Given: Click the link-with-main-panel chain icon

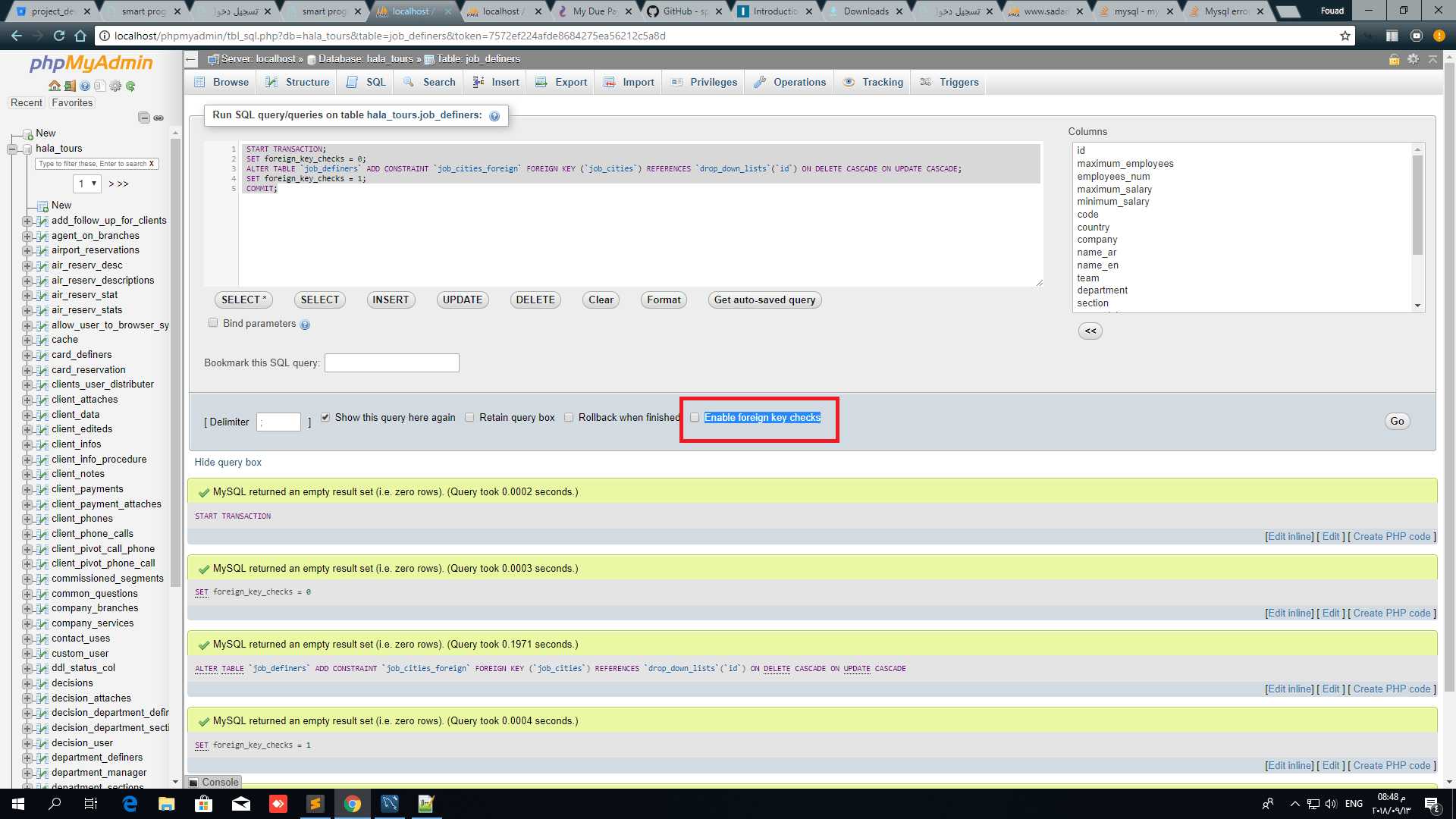Looking at the screenshot, I should point(158,118).
